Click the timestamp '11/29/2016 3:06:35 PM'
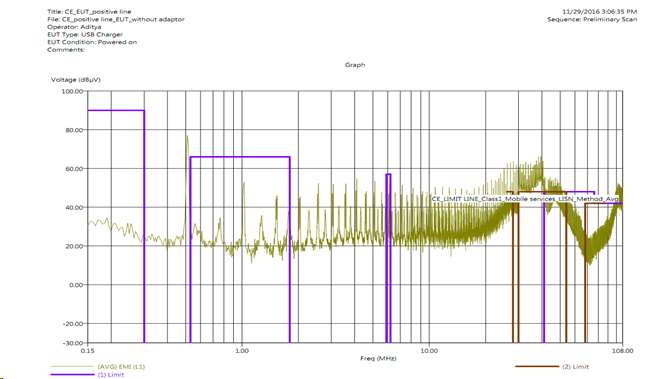Image resolution: width=649 pixels, height=379 pixels. point(599,12)
